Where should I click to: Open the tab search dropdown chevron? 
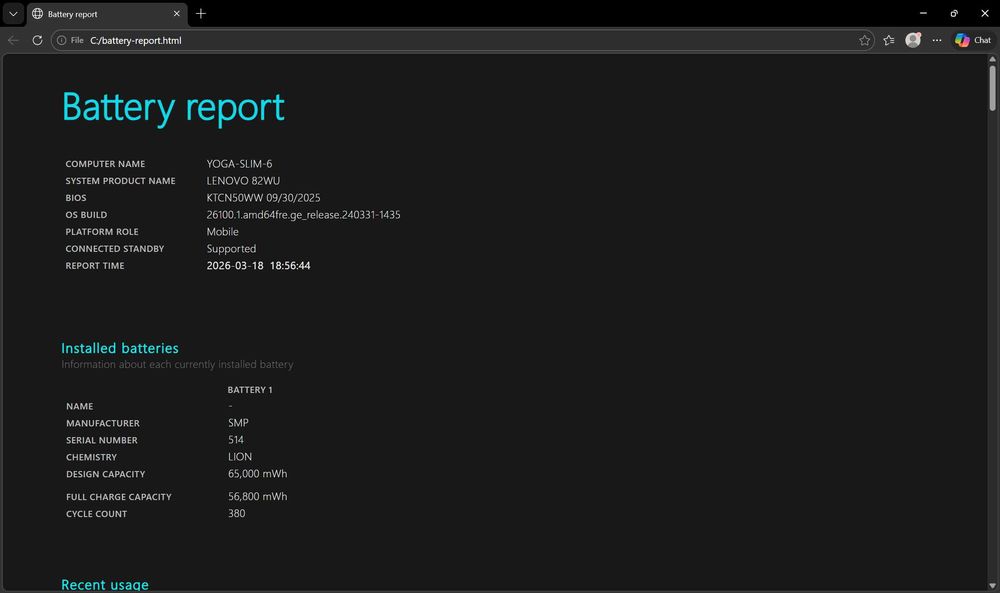pos(13,13)
